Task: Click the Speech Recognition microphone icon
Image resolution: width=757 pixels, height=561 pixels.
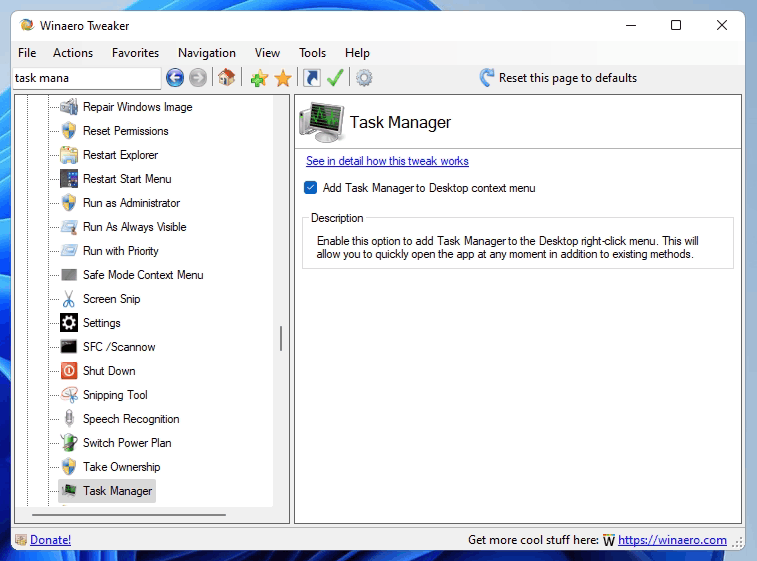Action: pos(69,419)
